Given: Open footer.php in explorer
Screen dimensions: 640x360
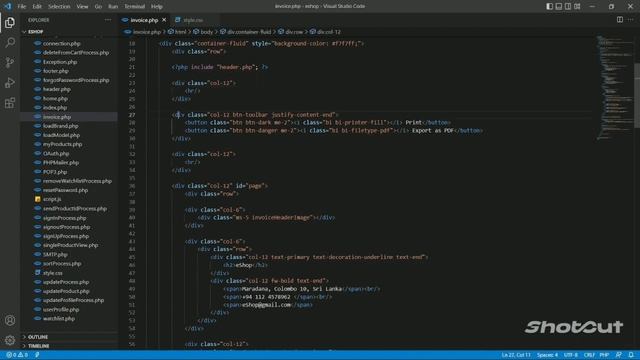Looking at the screenshot, I should (56, 71).
